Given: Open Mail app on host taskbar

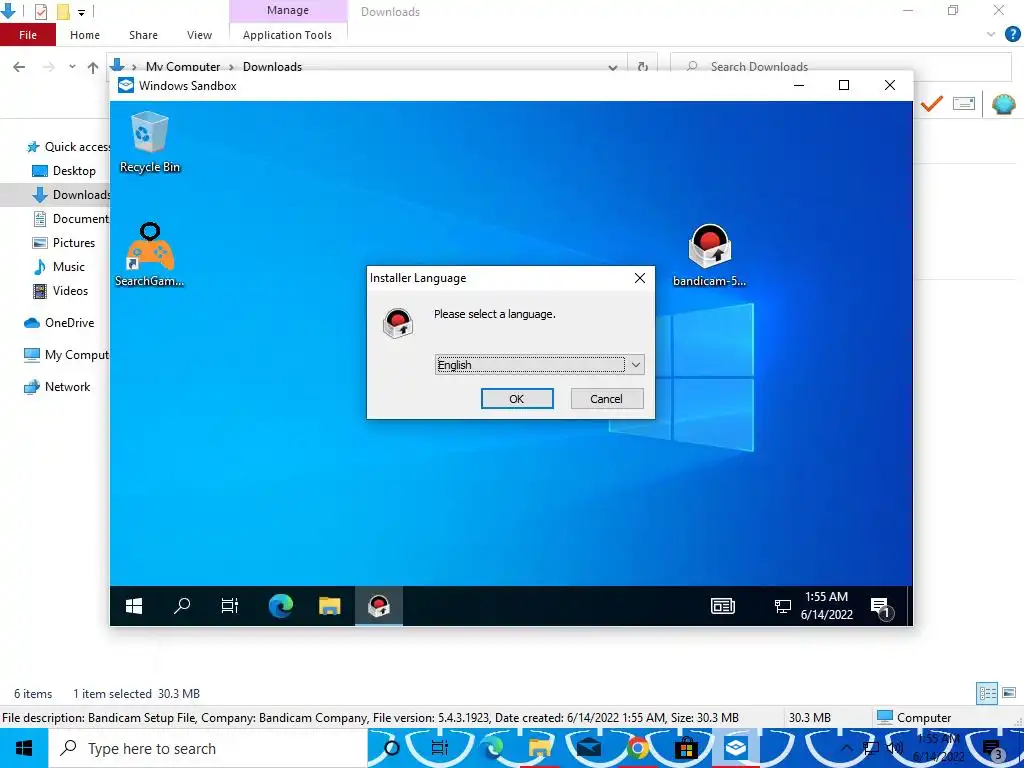Looking at the screenshot, I should pyautogui.click(x=589, y=748).
